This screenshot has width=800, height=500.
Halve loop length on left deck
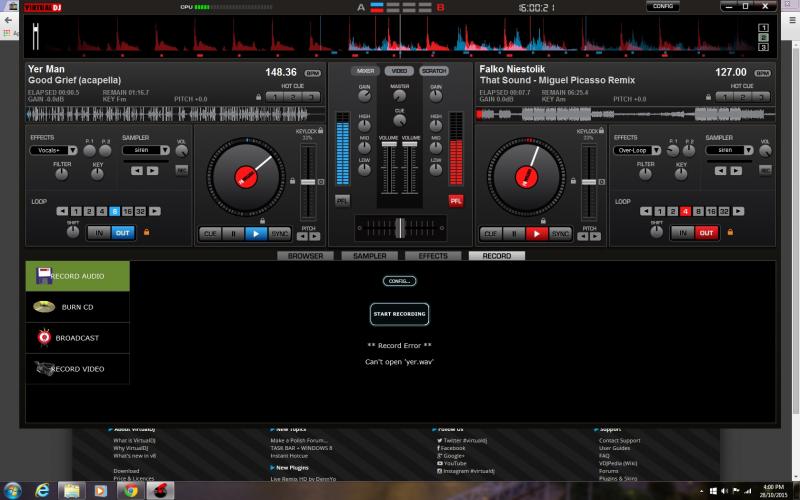[62, 211]
